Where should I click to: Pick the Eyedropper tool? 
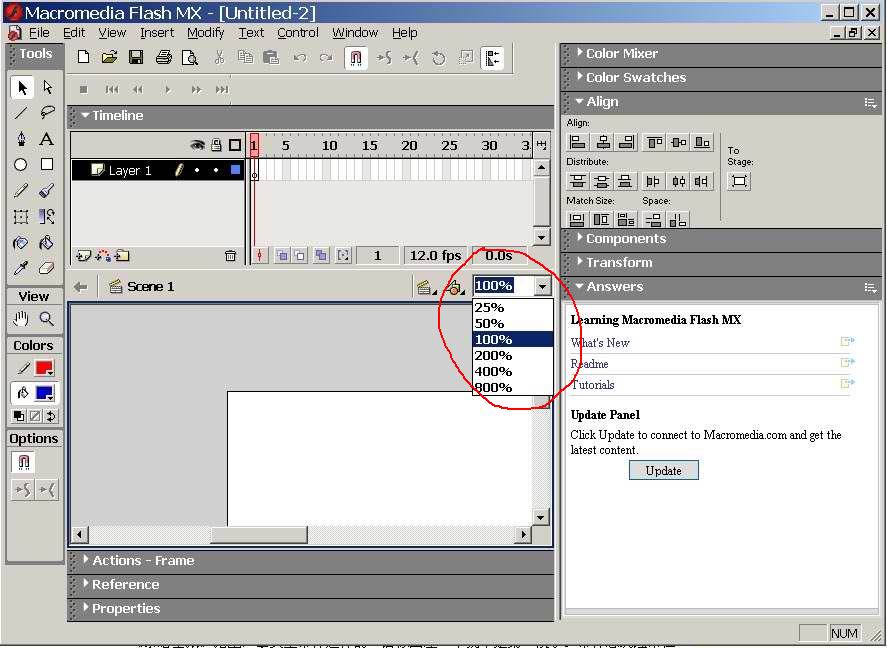coord(21,268)
